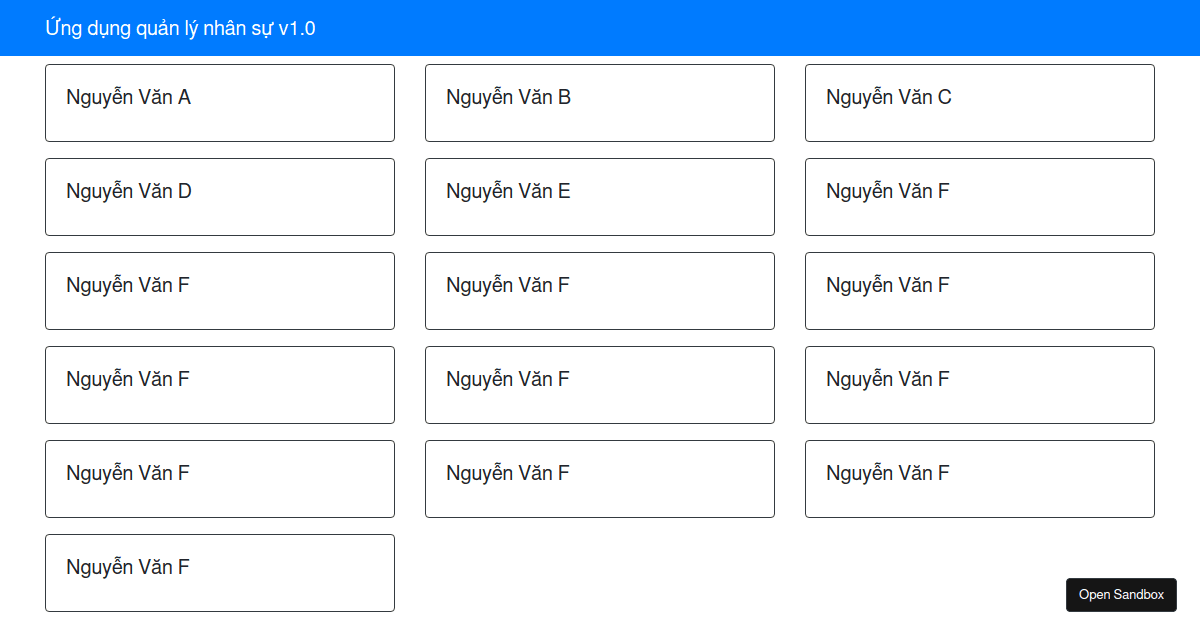
Task: Click the app title 'Ứng dụng quản lý nhân sự v1.0'
Action: pyautogui.click(x=180, y=28)
